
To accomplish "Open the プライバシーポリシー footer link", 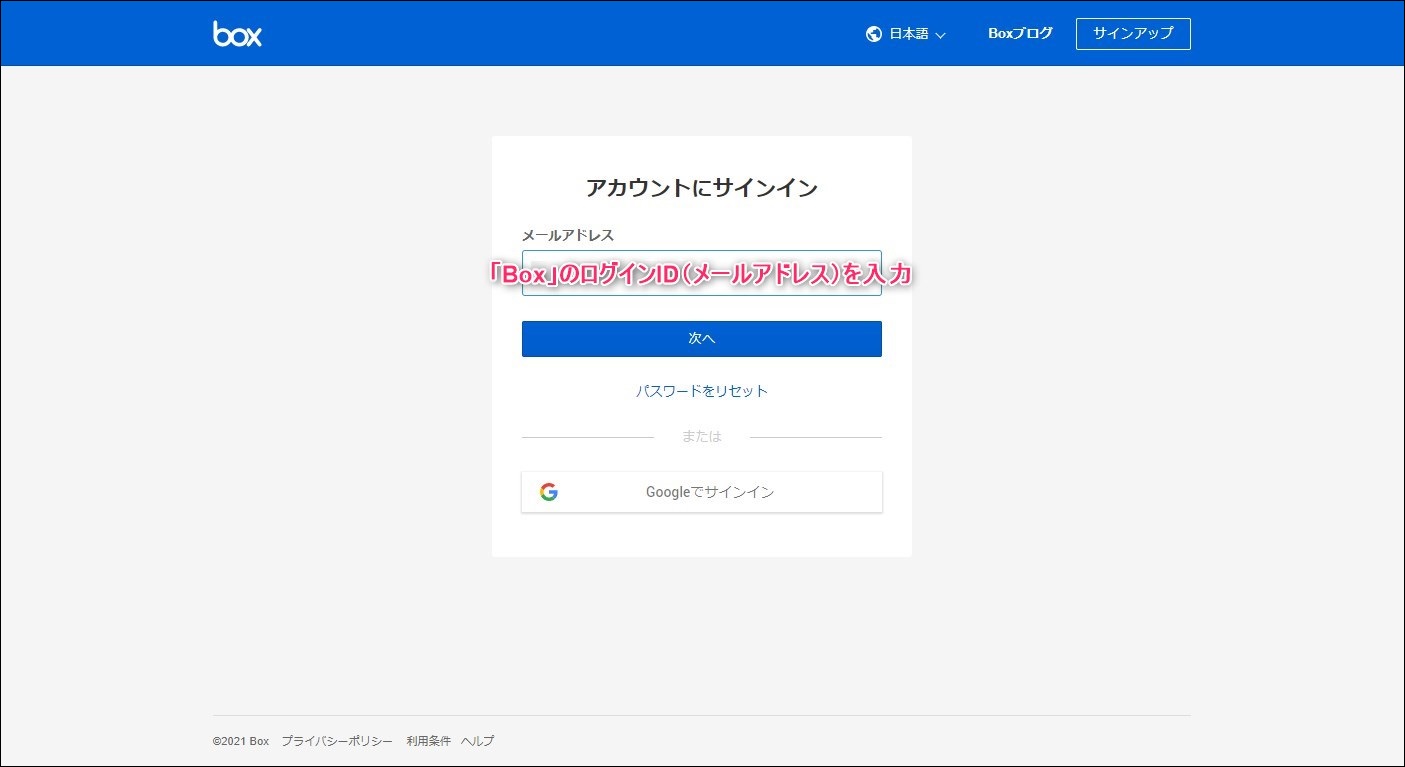I will [x=337, y=741].
